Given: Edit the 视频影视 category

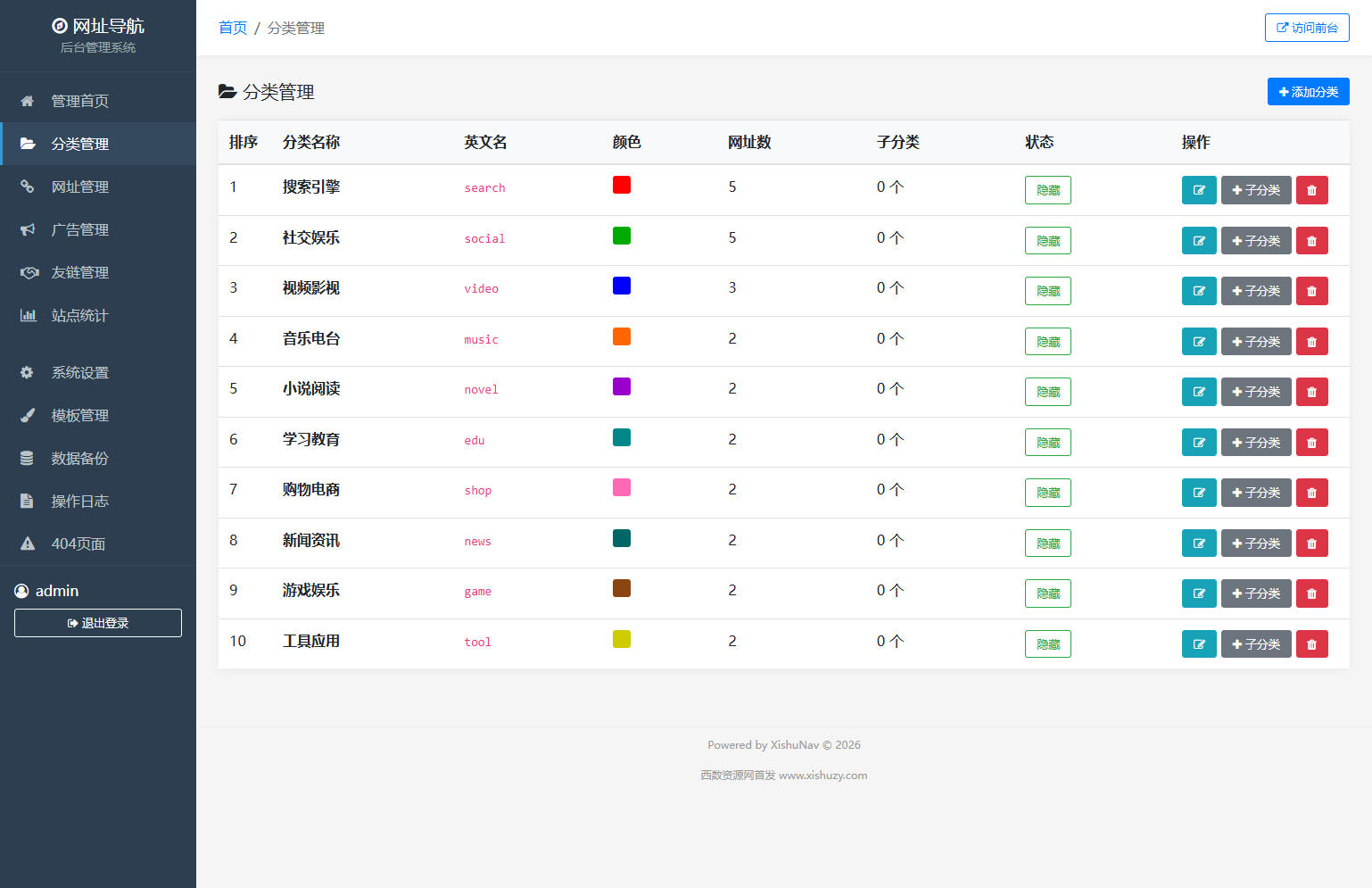Looking at the screenshot, I should click(1199, 291).
